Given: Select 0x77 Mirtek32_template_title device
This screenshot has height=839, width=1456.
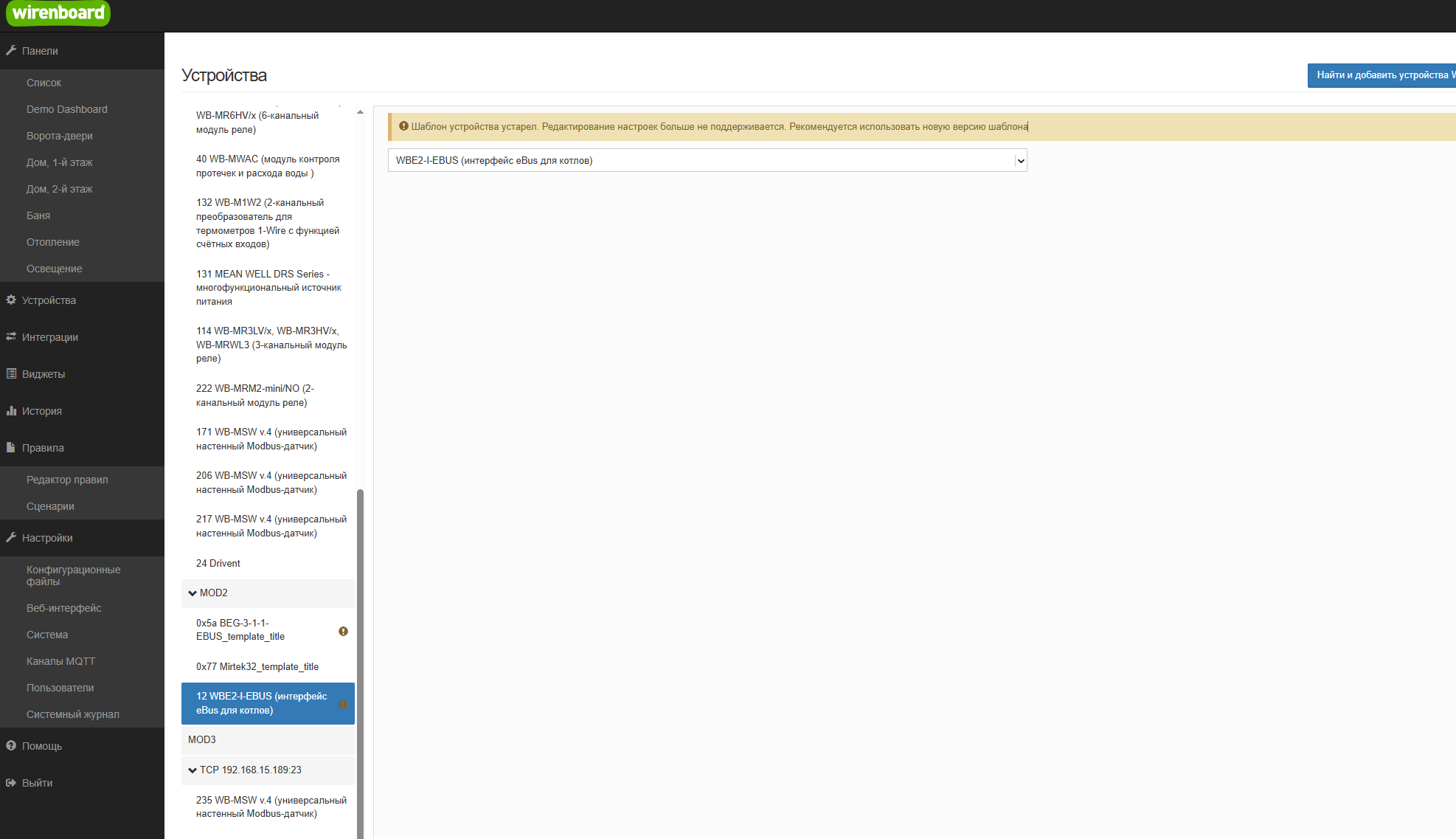Looking at the screenshot, I should click(257, 666).
